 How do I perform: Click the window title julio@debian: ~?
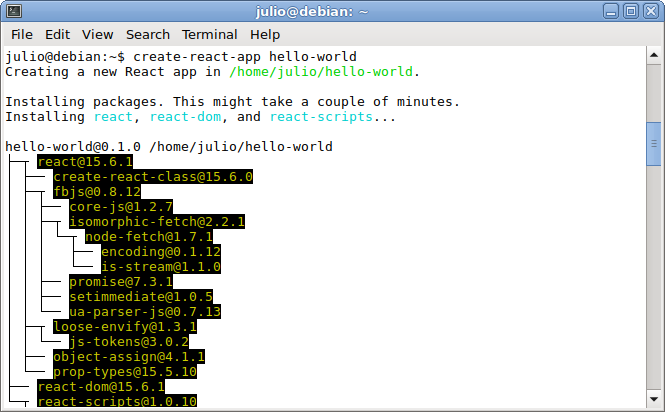(x=312, y=11)
